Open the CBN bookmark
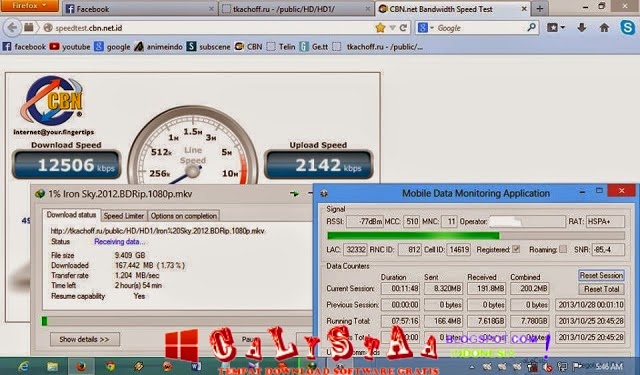640x375 pixels. click(x=249, y=47)
